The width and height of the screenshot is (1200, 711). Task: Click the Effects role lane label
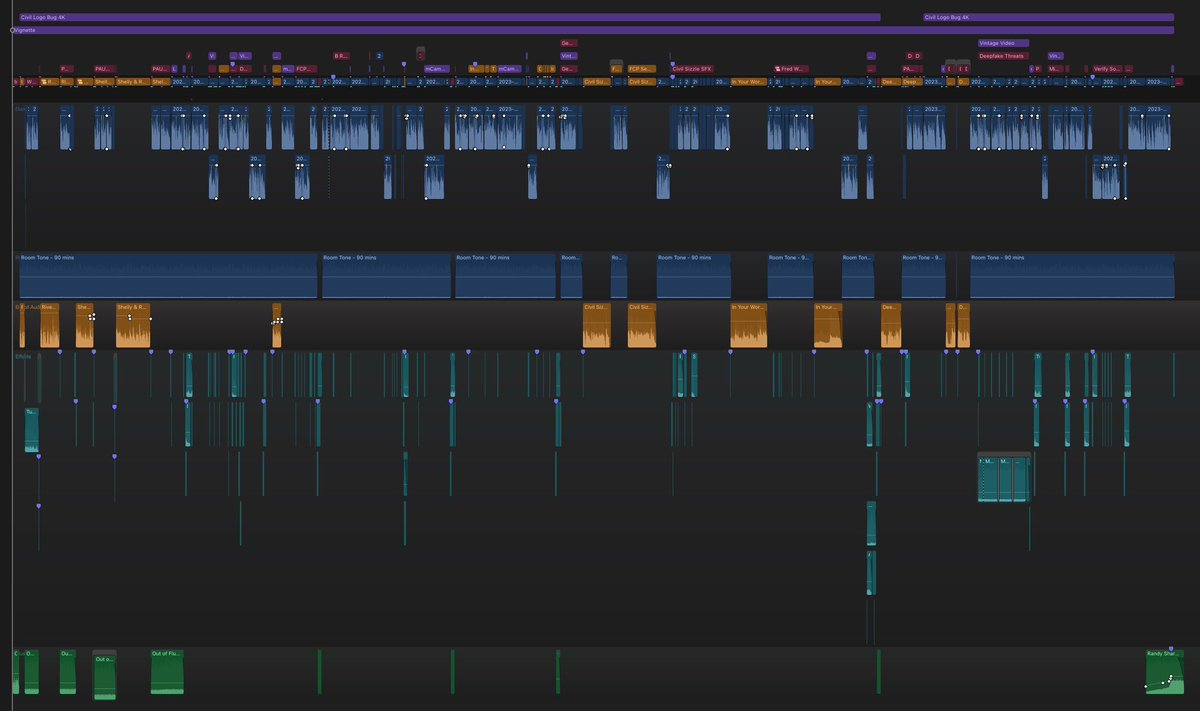click(x=22, y=355)
